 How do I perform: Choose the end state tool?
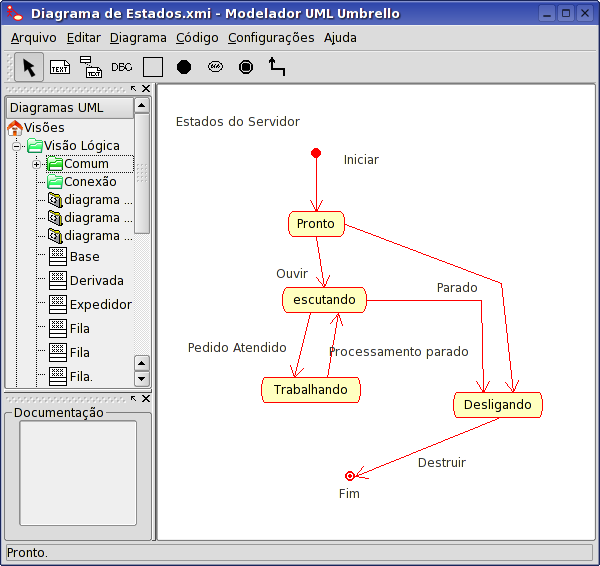coord(246,67)
